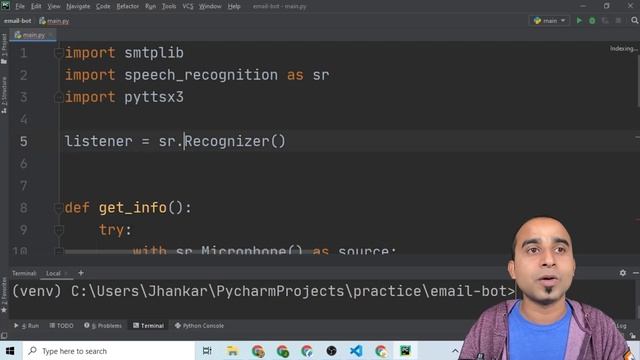This screenshot has height=360, width=640.
Task: Start debugging with the green bug icon
Action: click(x=592, y=20)
